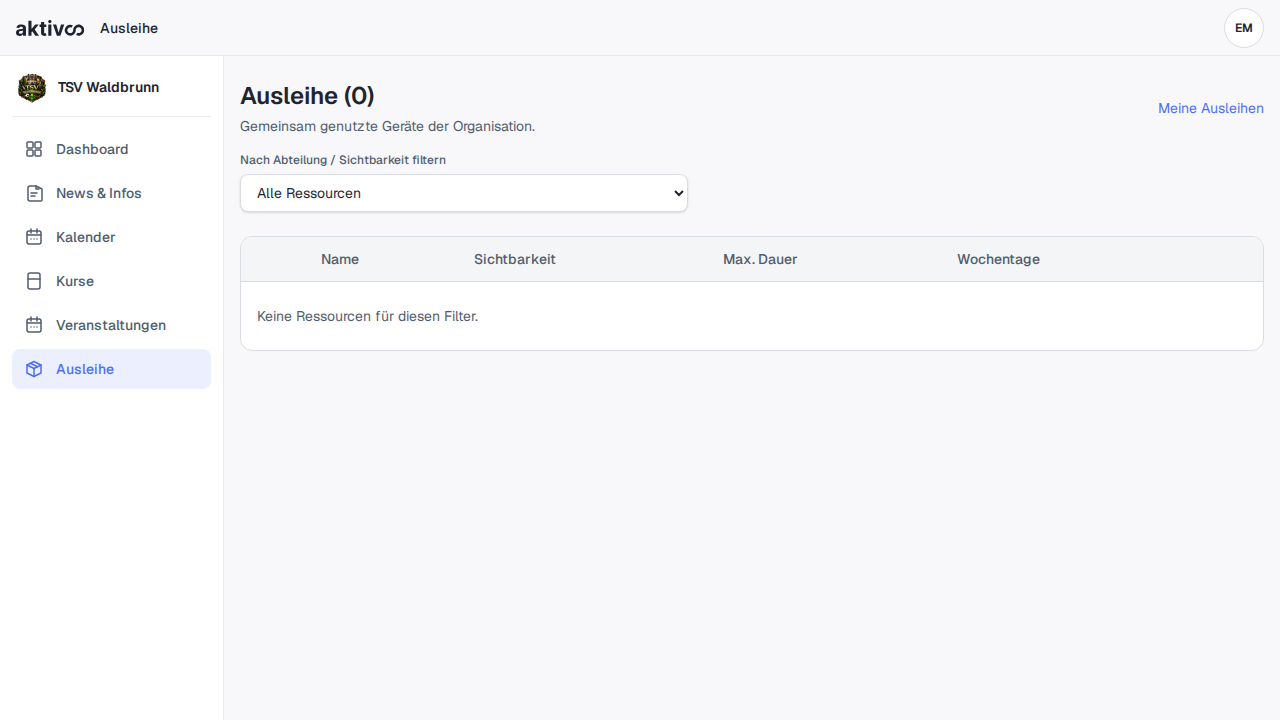The image size is (1280, 720).
Task: Click the Veranstaltungen calendar icon
Action: click(34, 325)
